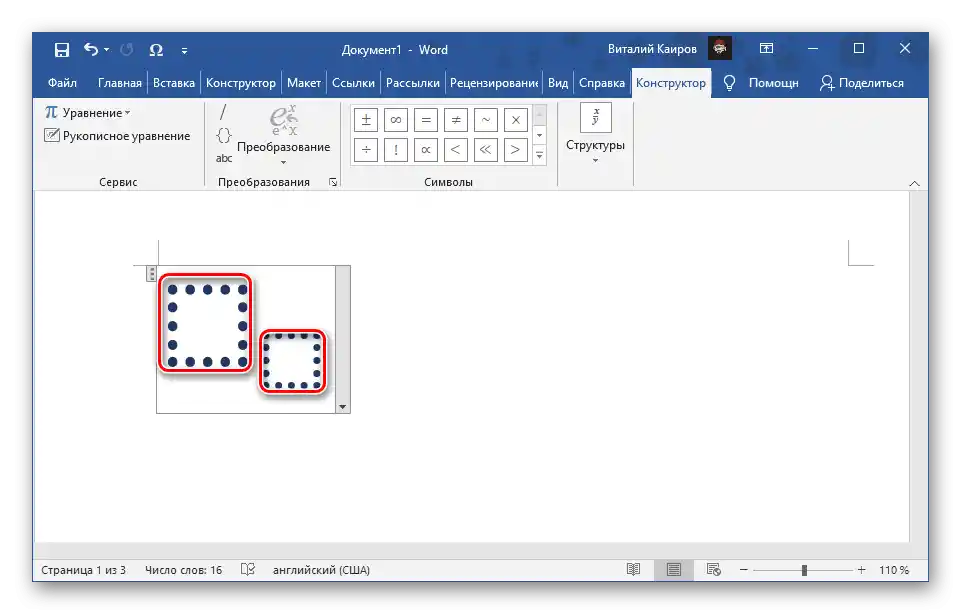Insert the equals sign symbol
Viewport: 961px width, 614px height.
pyautogui.click(x=426, y=120)
